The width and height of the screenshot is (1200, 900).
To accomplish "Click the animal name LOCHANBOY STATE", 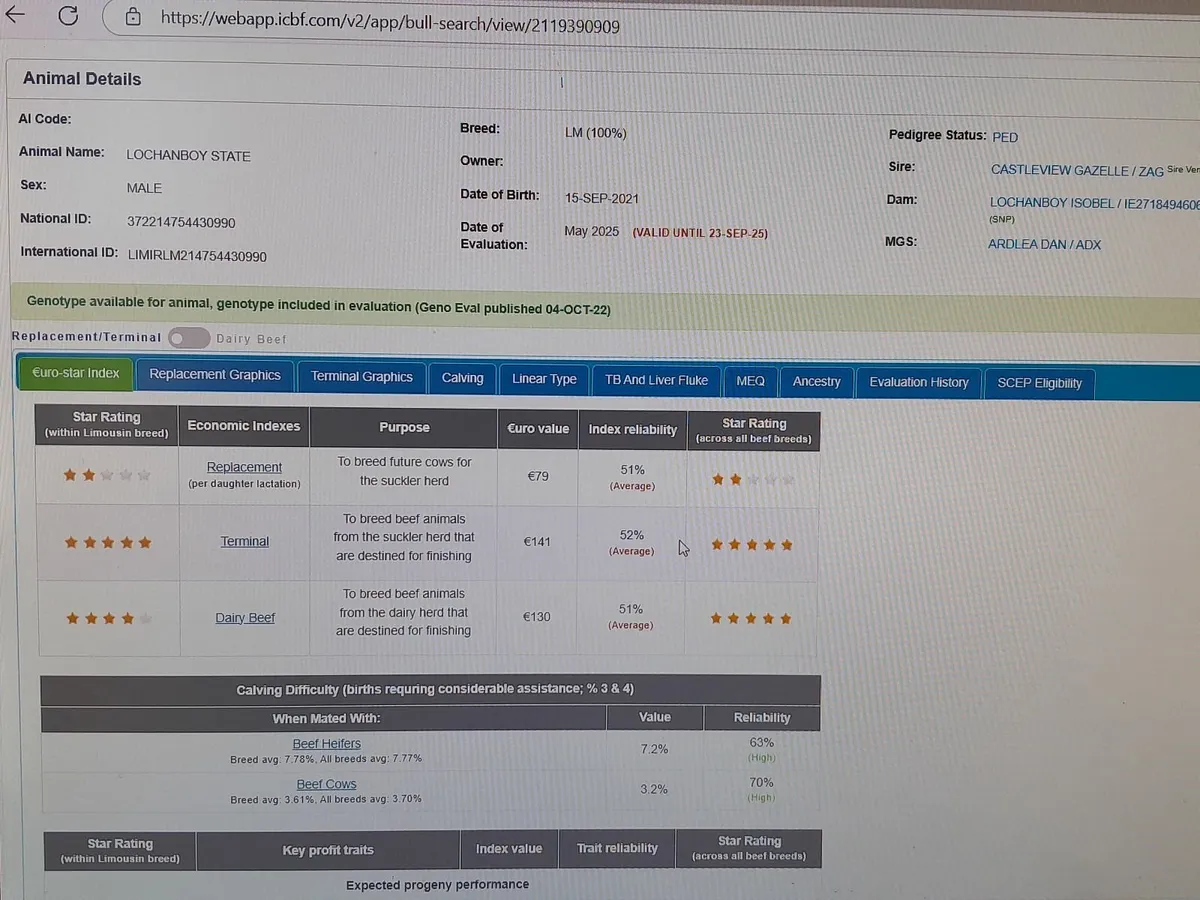I will (188, 156).
